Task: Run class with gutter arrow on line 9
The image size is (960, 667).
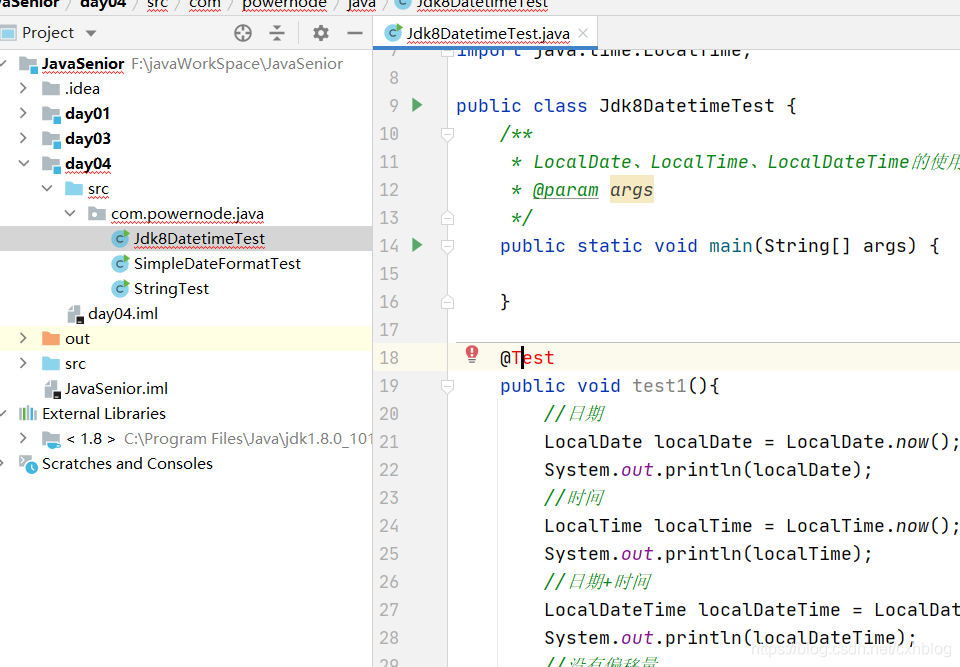Action: (x=418, y=105)
